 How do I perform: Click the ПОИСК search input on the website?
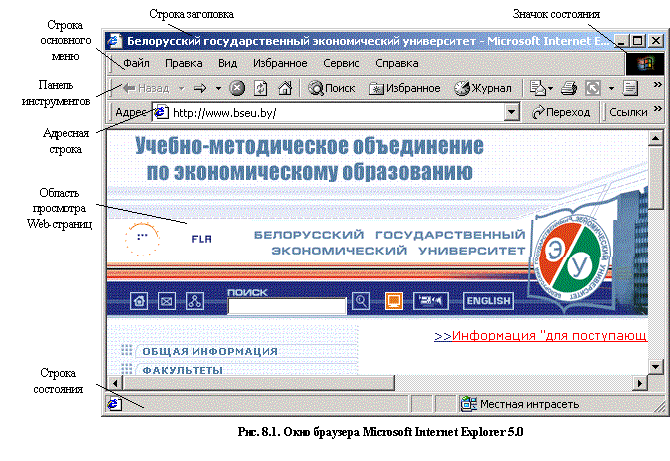click(287, 305)
